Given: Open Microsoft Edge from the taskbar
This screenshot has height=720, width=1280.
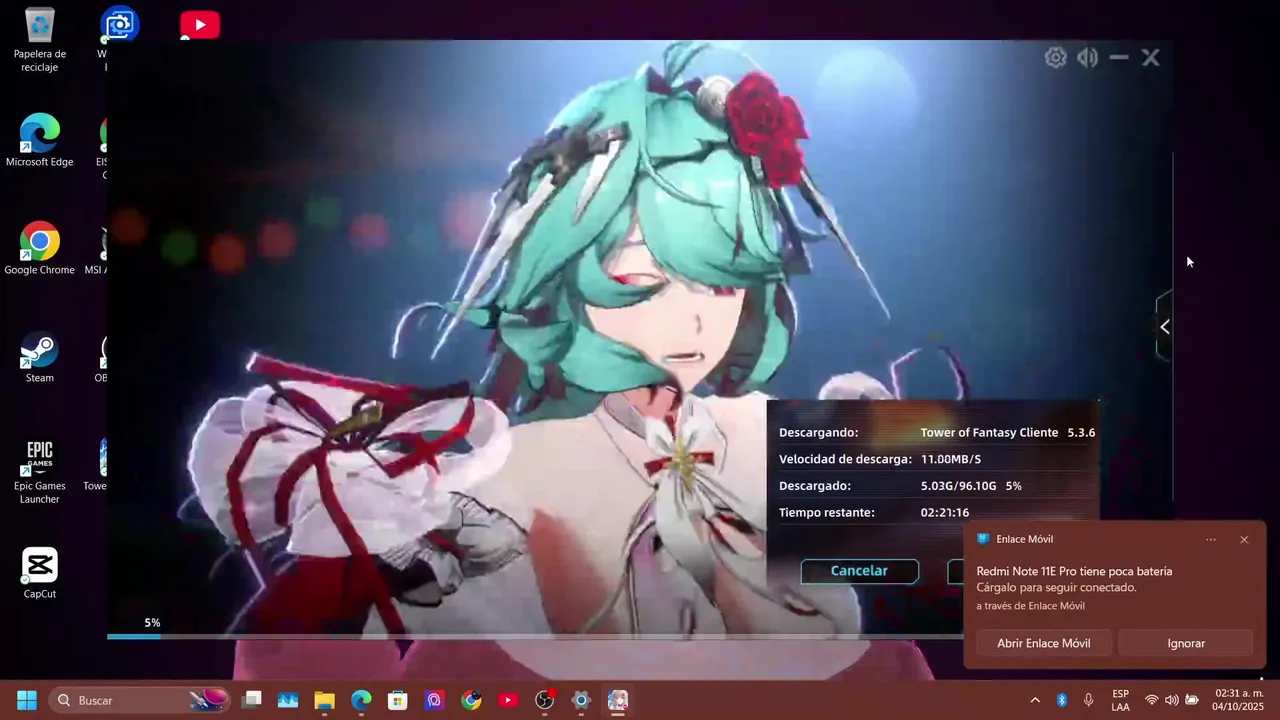Looking at the screenshot, I should coord(361,700).
